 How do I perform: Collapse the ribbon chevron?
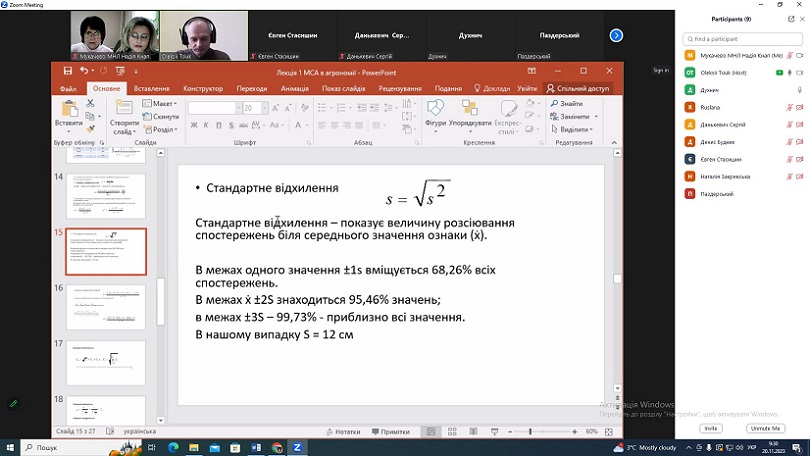[614, 143]
